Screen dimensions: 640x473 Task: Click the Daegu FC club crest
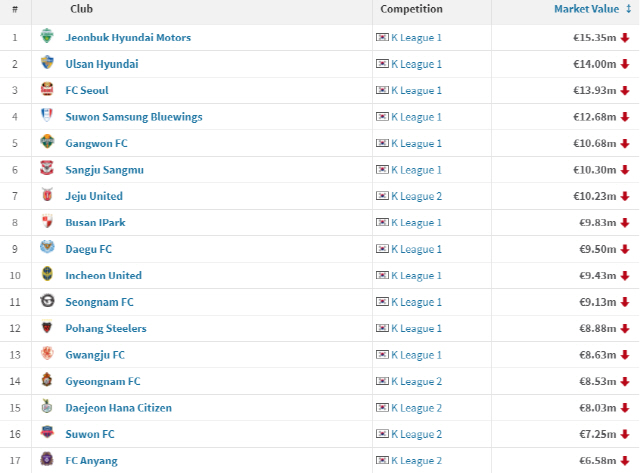47,247
